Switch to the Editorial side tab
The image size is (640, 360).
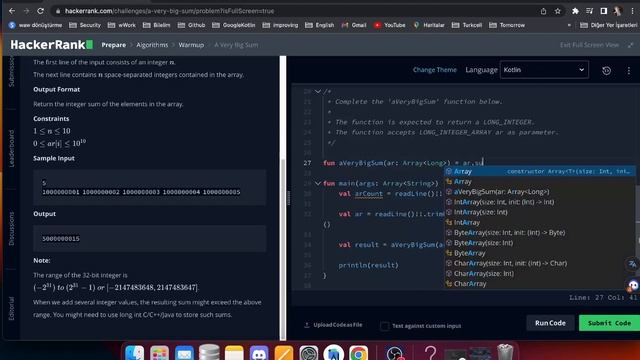11,308
